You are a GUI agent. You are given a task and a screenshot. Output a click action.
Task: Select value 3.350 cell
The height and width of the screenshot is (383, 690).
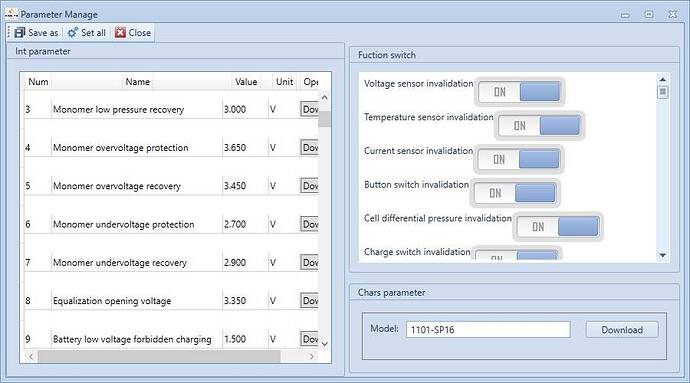(x=235, y=301)
